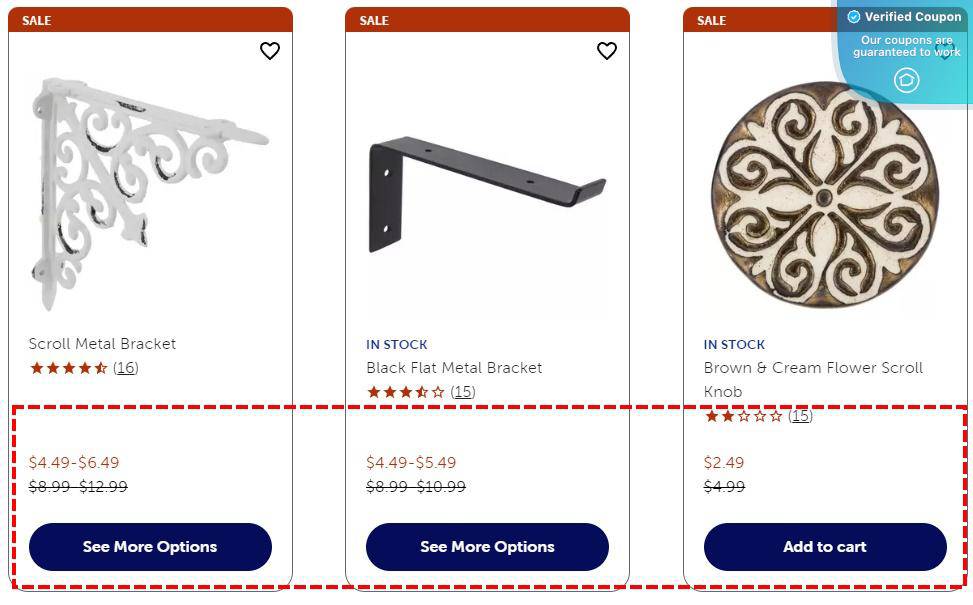Click SALE badge on Black Flat Metal Bracket
Viewport: 973px width, 605px height.
click(x=374, y=20)
